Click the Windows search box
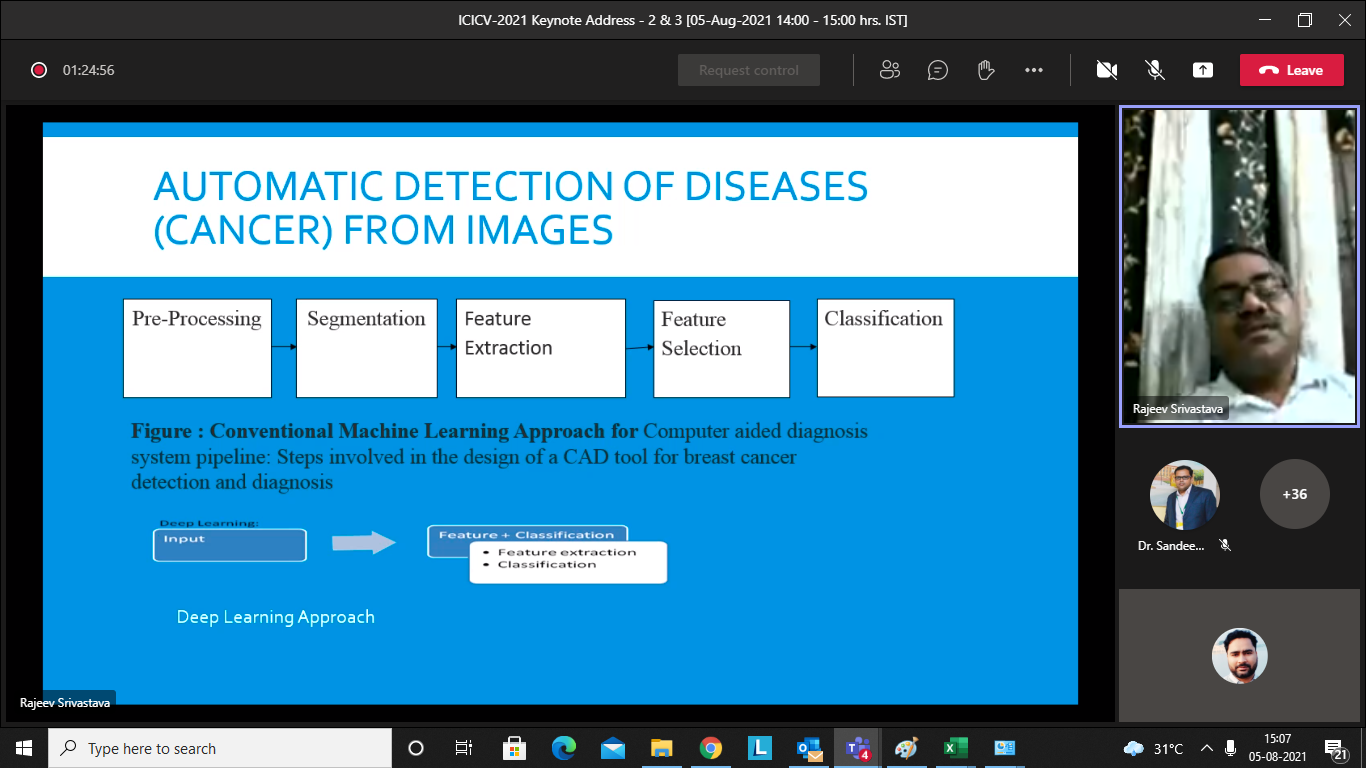Image resolution: width=1366 pixels, height=768 pixels. [220, 748]
